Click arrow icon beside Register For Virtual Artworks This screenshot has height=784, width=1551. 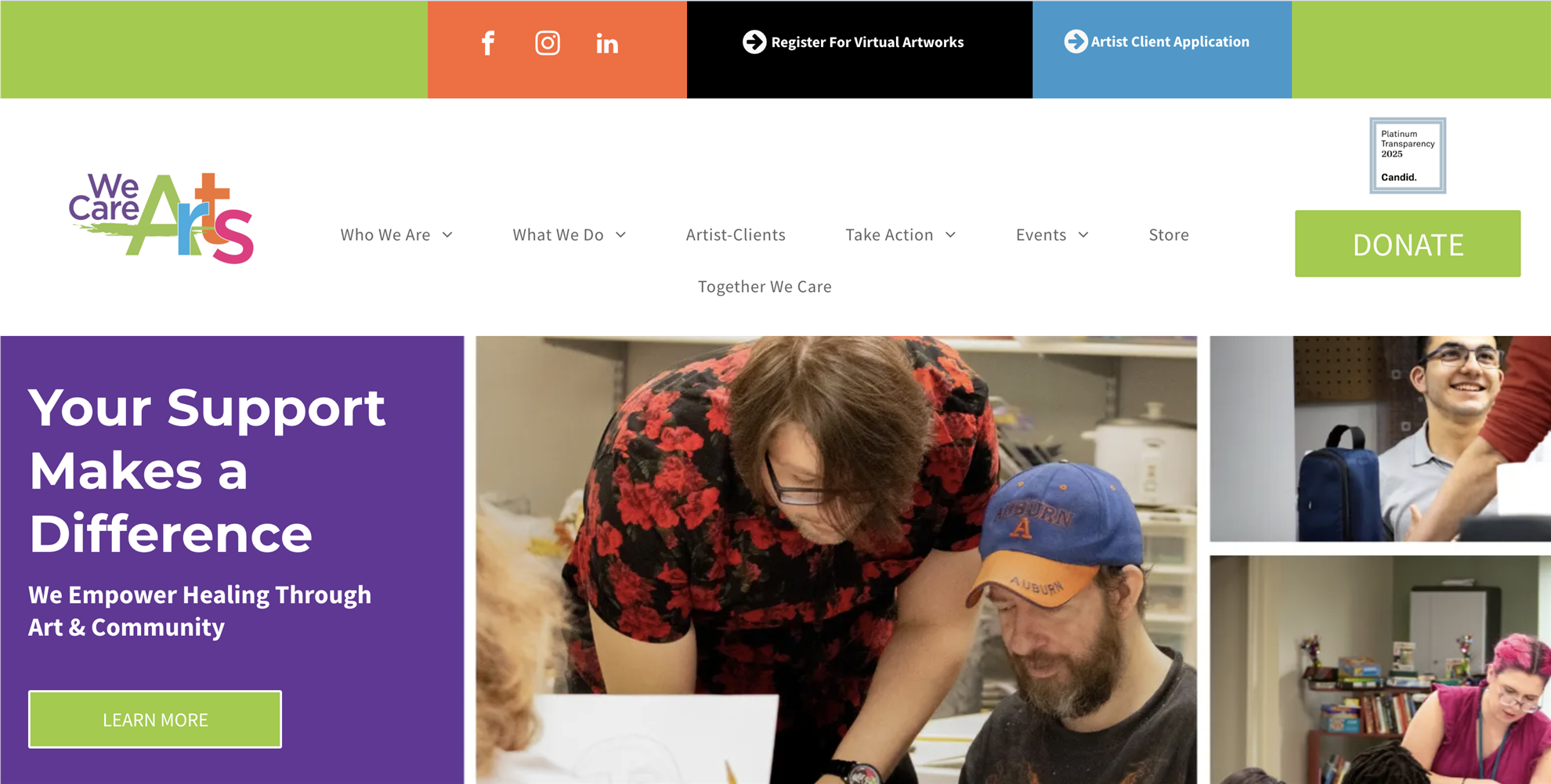pyautogui.click(x=754, y=42)
